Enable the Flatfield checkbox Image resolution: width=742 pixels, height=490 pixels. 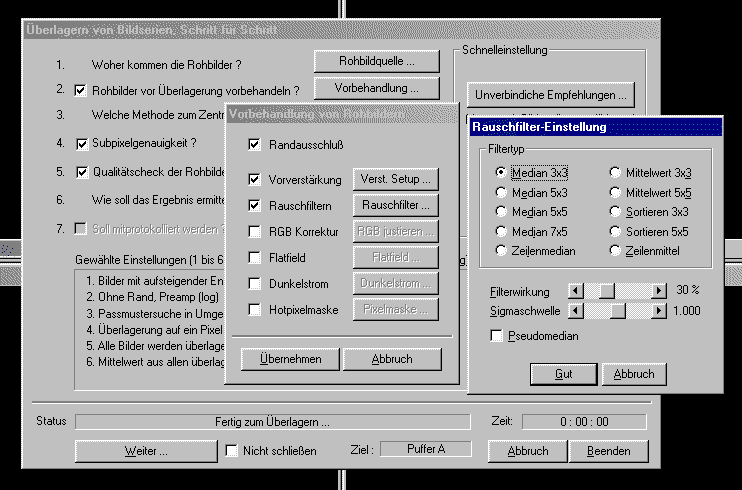(x=255, y=258)
